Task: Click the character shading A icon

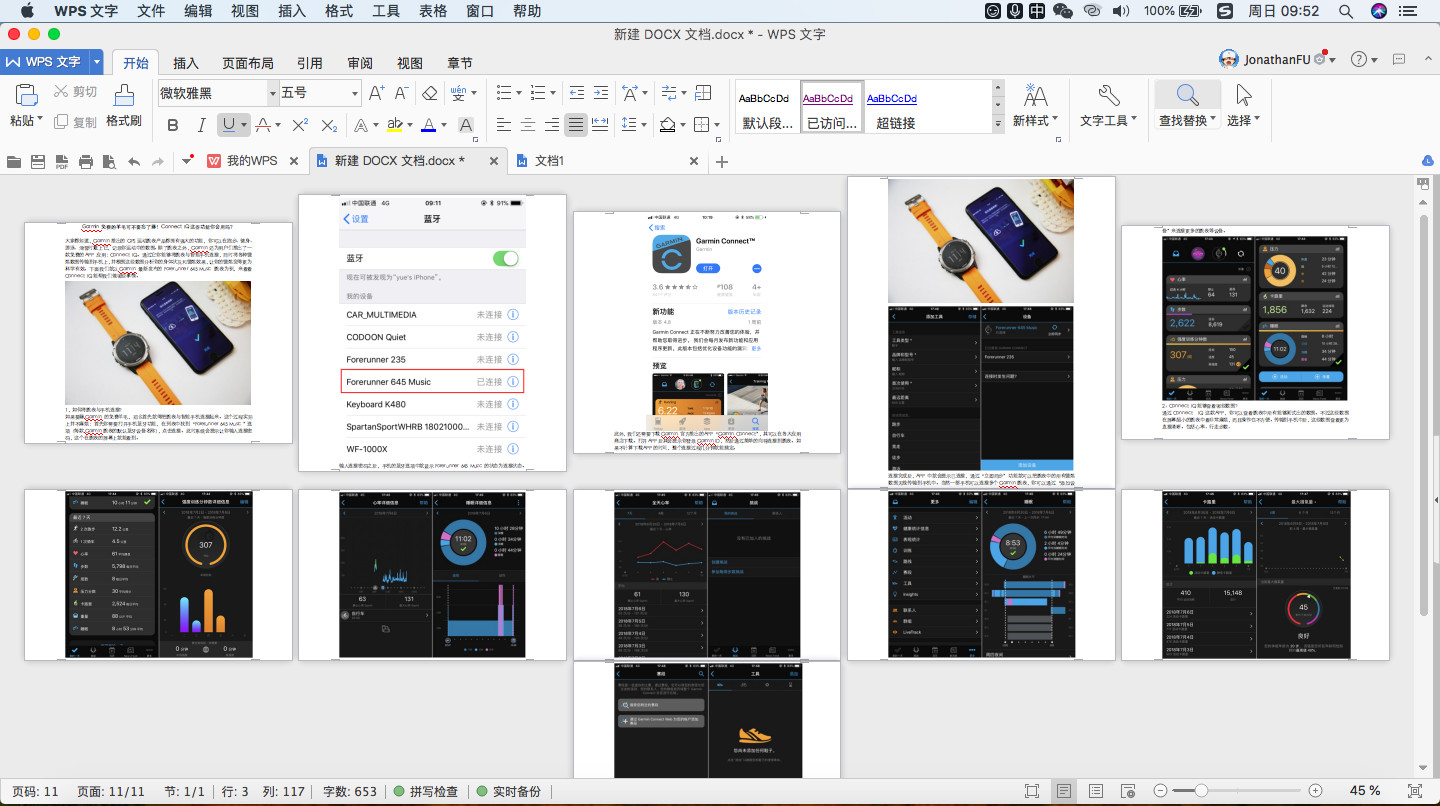Action: click(x=465, y=125)
